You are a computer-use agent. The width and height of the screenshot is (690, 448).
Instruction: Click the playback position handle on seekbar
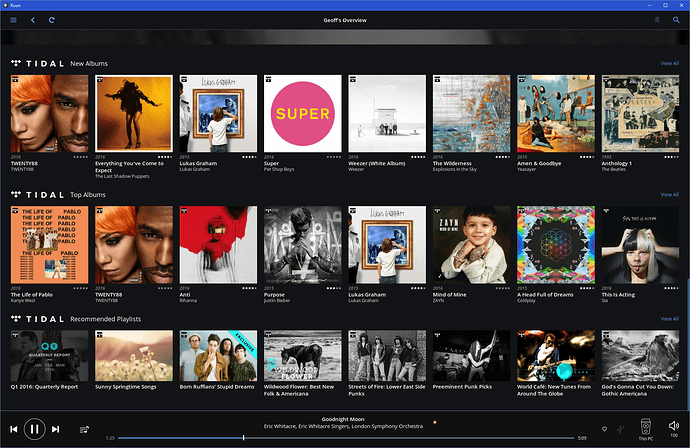point(243,438)
